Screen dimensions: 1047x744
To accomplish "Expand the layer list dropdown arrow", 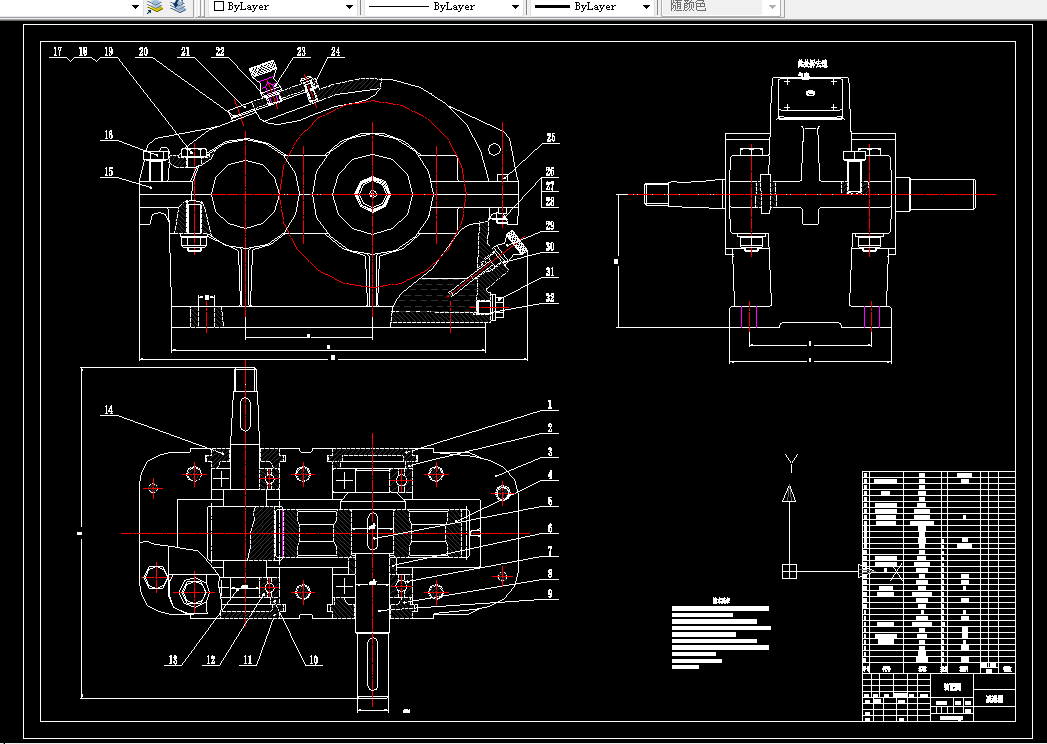I will point(136,7).
